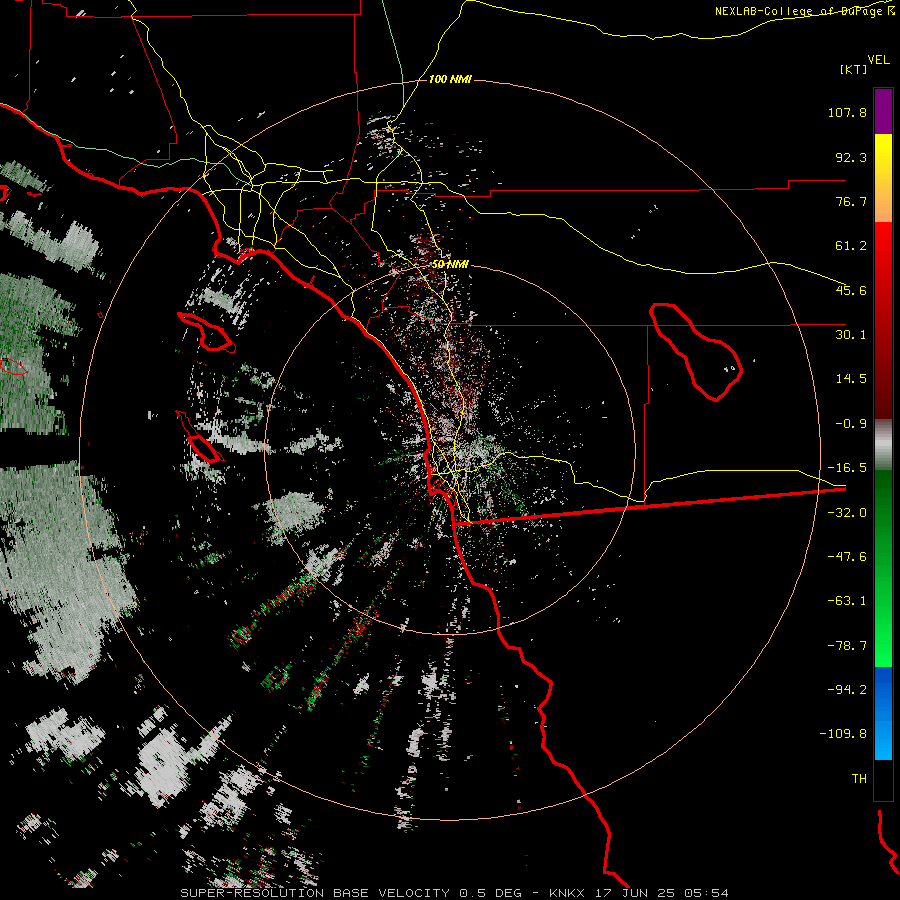Viewport: 900px width, 900px height.
Task: Click the 45.6 legend value
Action: tap(851, 290)
